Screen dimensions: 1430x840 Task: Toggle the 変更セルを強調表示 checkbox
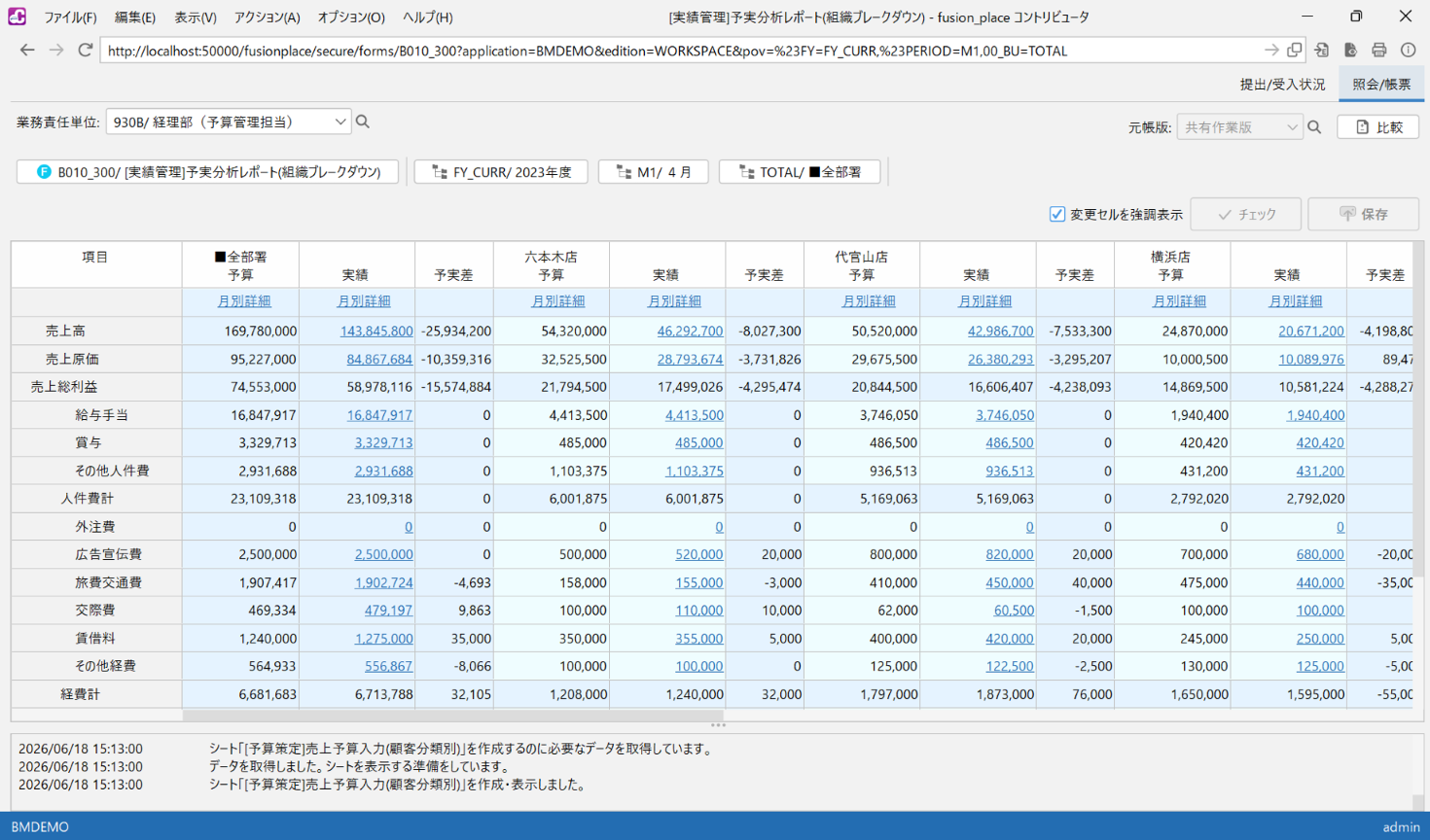(1057, 214)
